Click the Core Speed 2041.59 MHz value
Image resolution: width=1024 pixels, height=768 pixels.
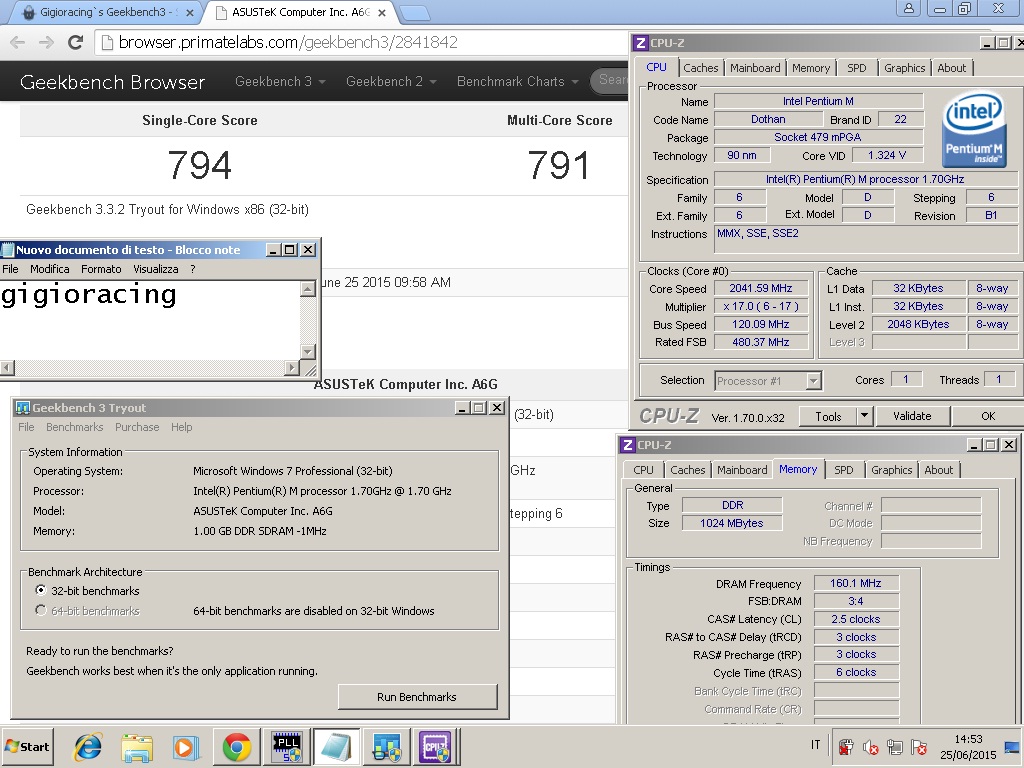[761, 288]
